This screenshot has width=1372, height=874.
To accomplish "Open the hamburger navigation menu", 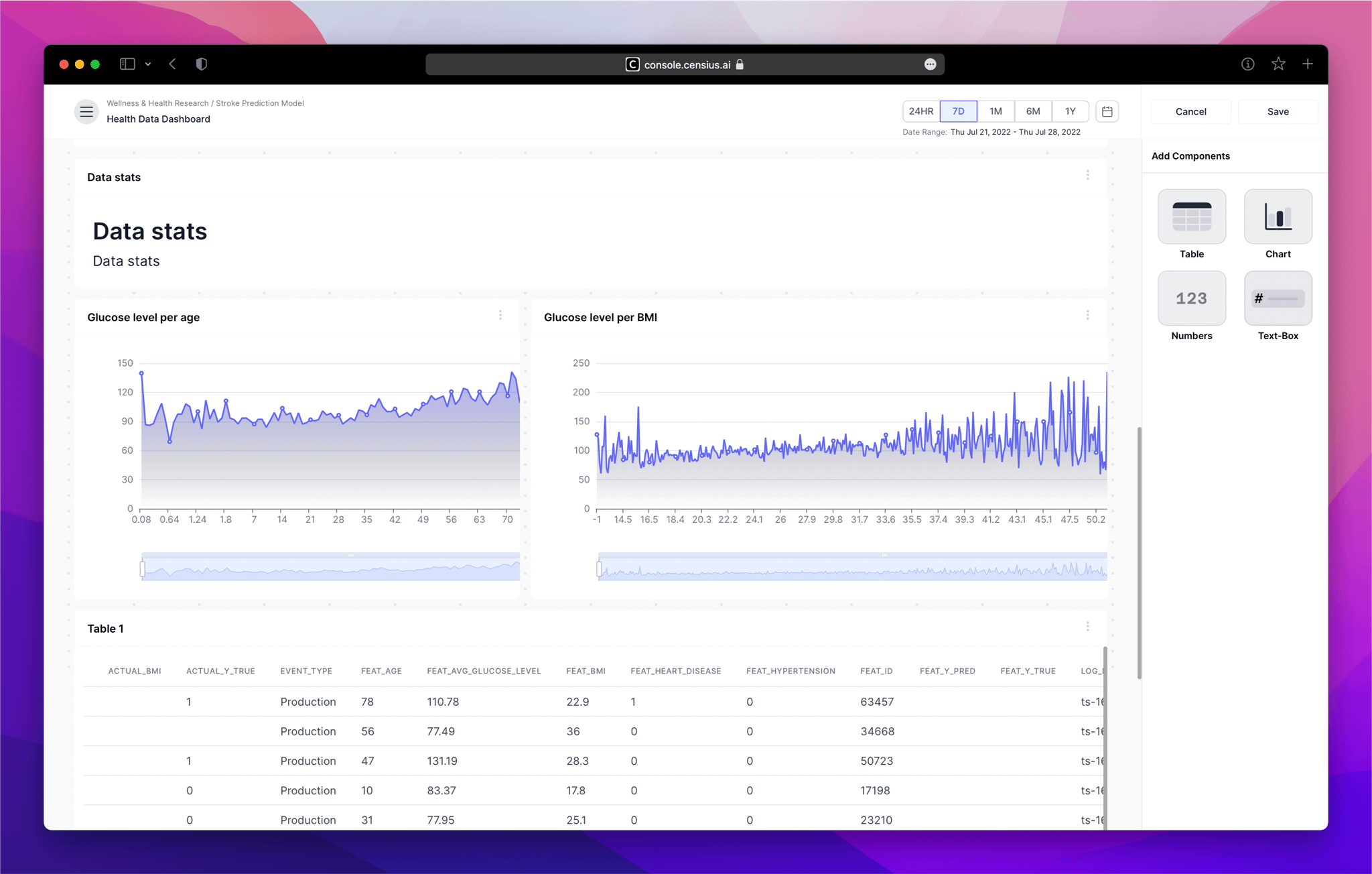I will click(x=86, y=111).
